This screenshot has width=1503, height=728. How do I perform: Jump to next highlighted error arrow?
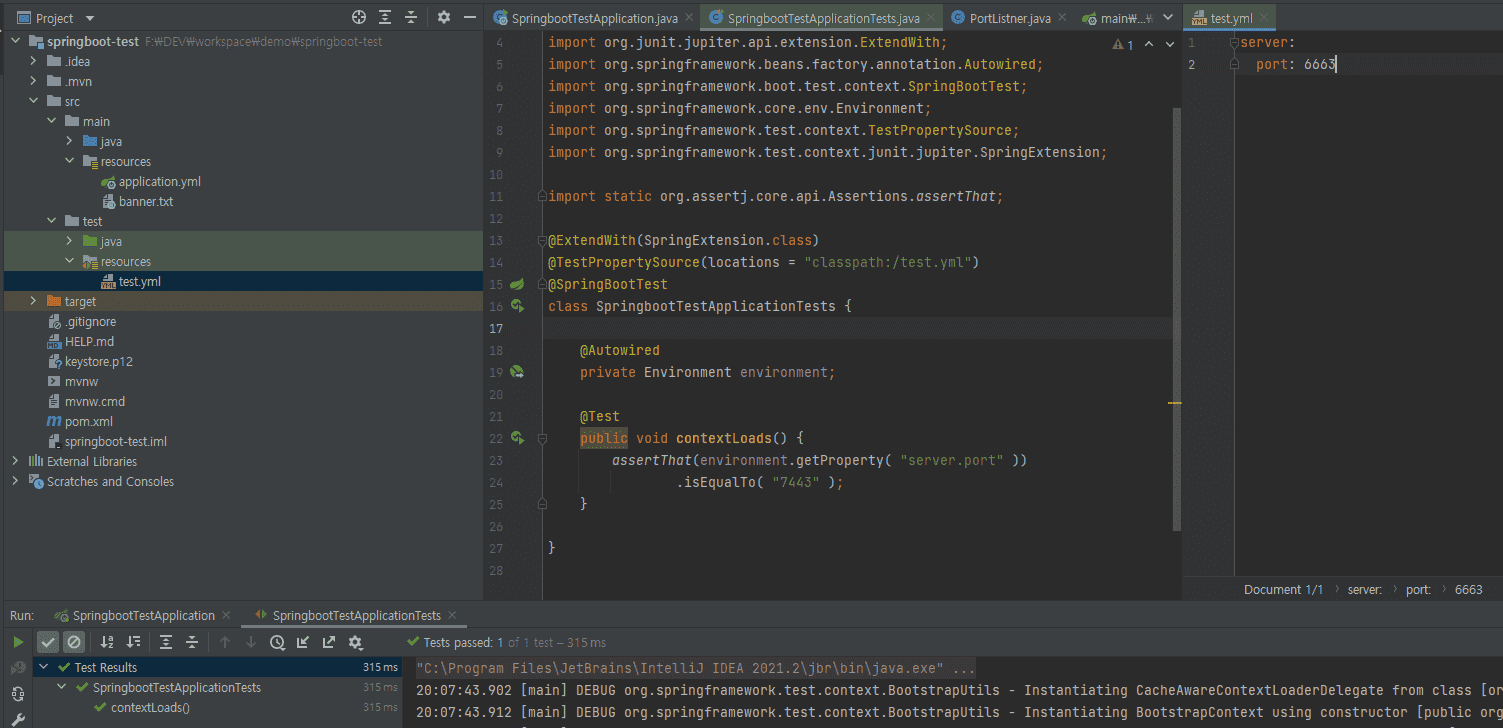pyautogui.click(x=1169, y=45)
